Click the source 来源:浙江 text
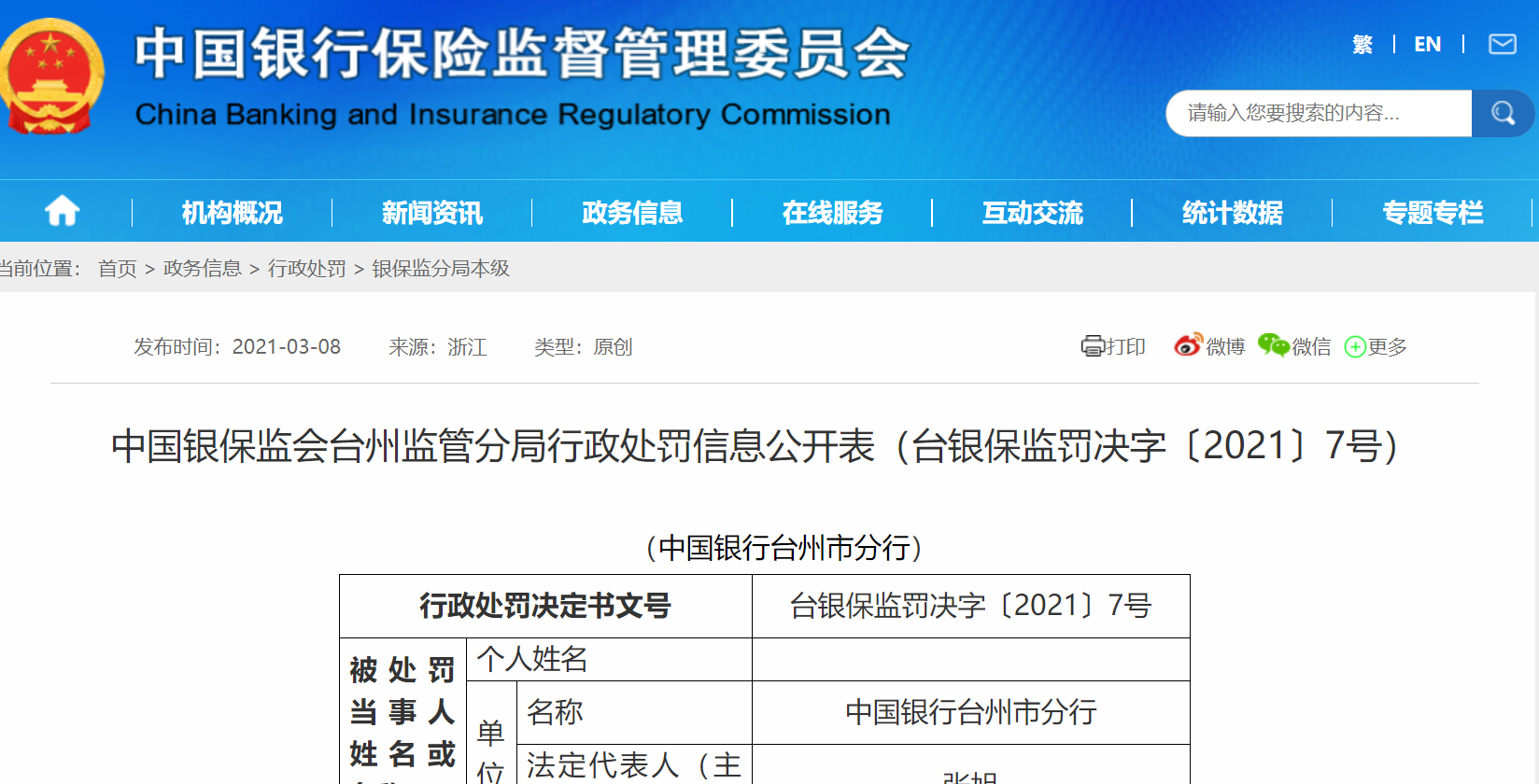This screenshot has width=1539, height=784. pos(438,347)
